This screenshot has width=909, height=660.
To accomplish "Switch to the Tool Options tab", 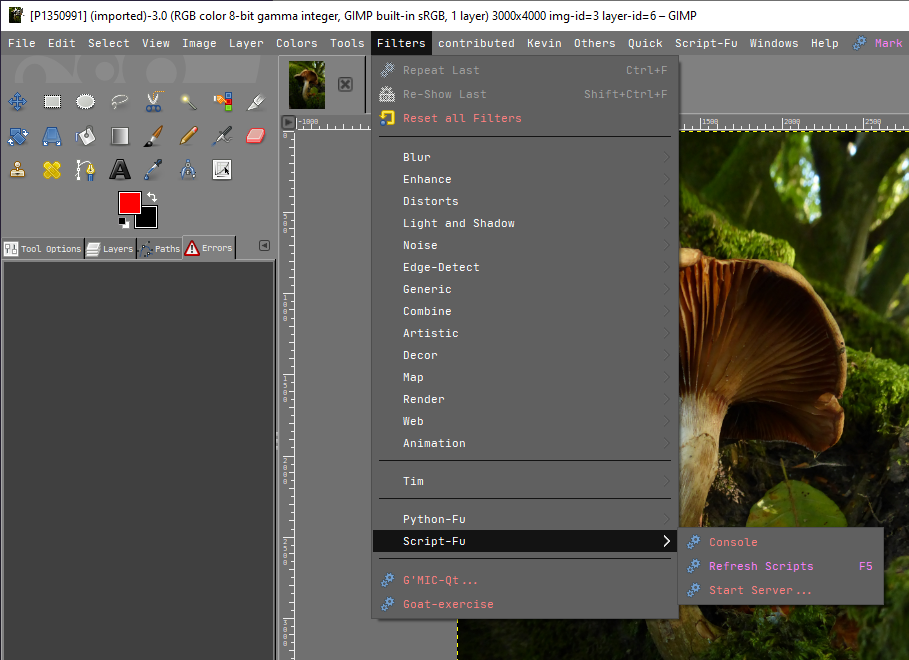I will point(43,249).
